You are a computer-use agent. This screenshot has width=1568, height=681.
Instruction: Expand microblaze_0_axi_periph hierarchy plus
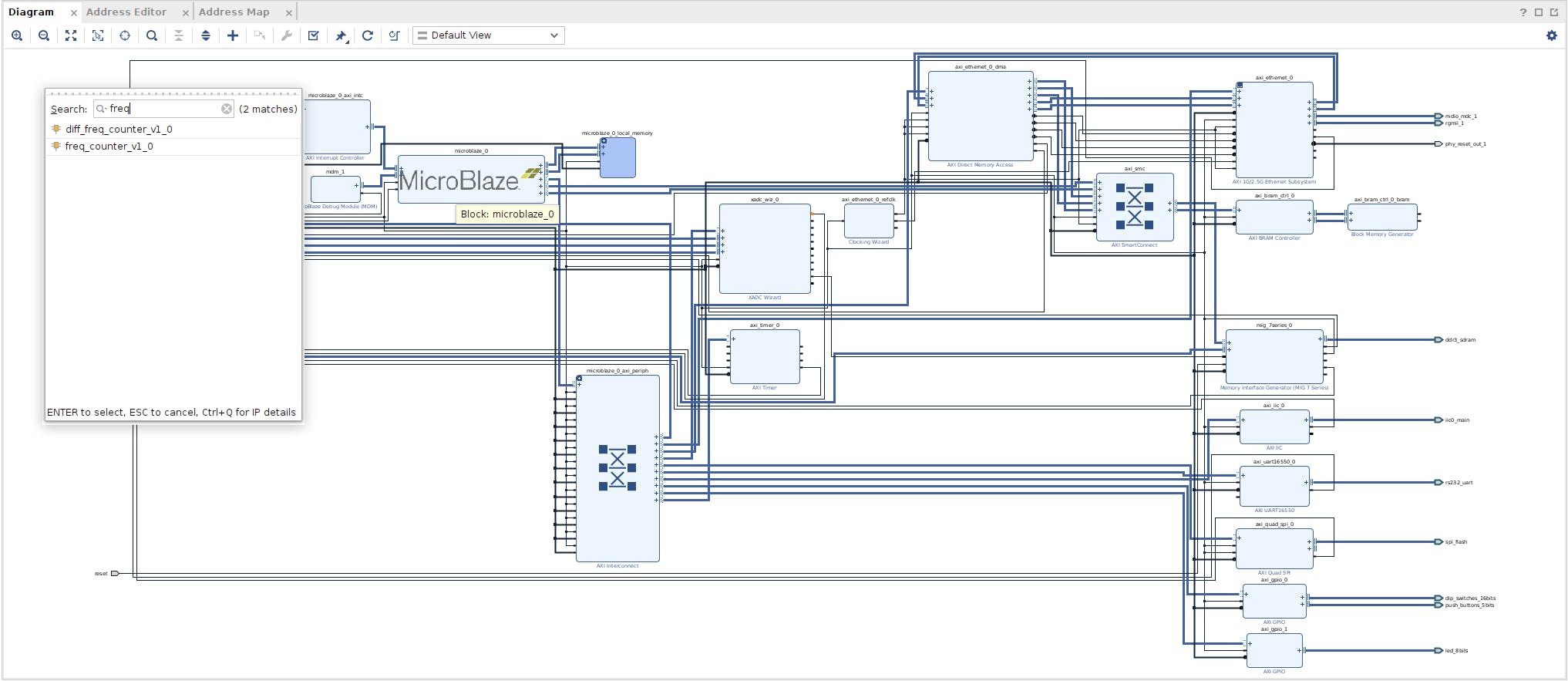pos(580,379)
